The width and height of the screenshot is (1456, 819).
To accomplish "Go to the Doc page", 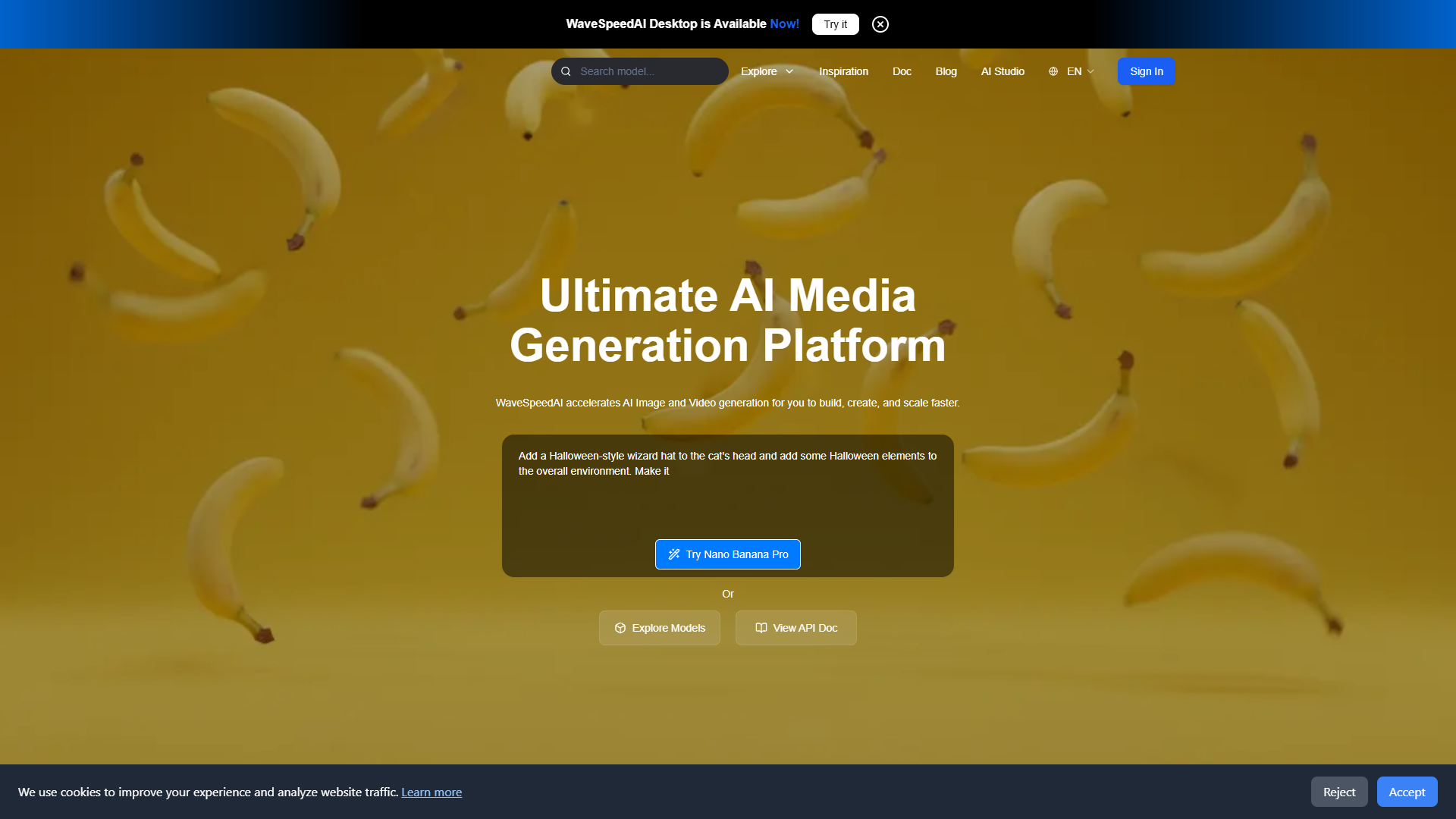I will click(902, 71).
